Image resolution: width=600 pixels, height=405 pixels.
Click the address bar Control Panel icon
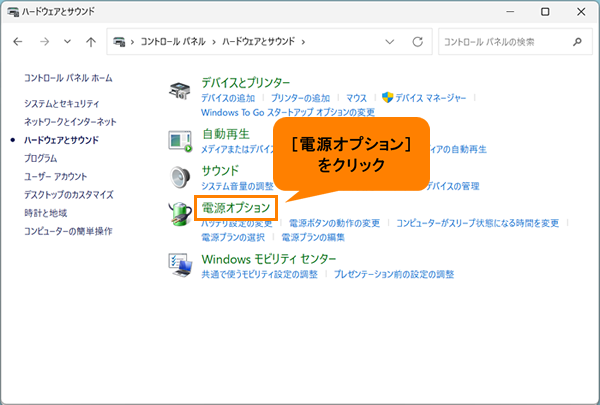(x=119, y=41)
